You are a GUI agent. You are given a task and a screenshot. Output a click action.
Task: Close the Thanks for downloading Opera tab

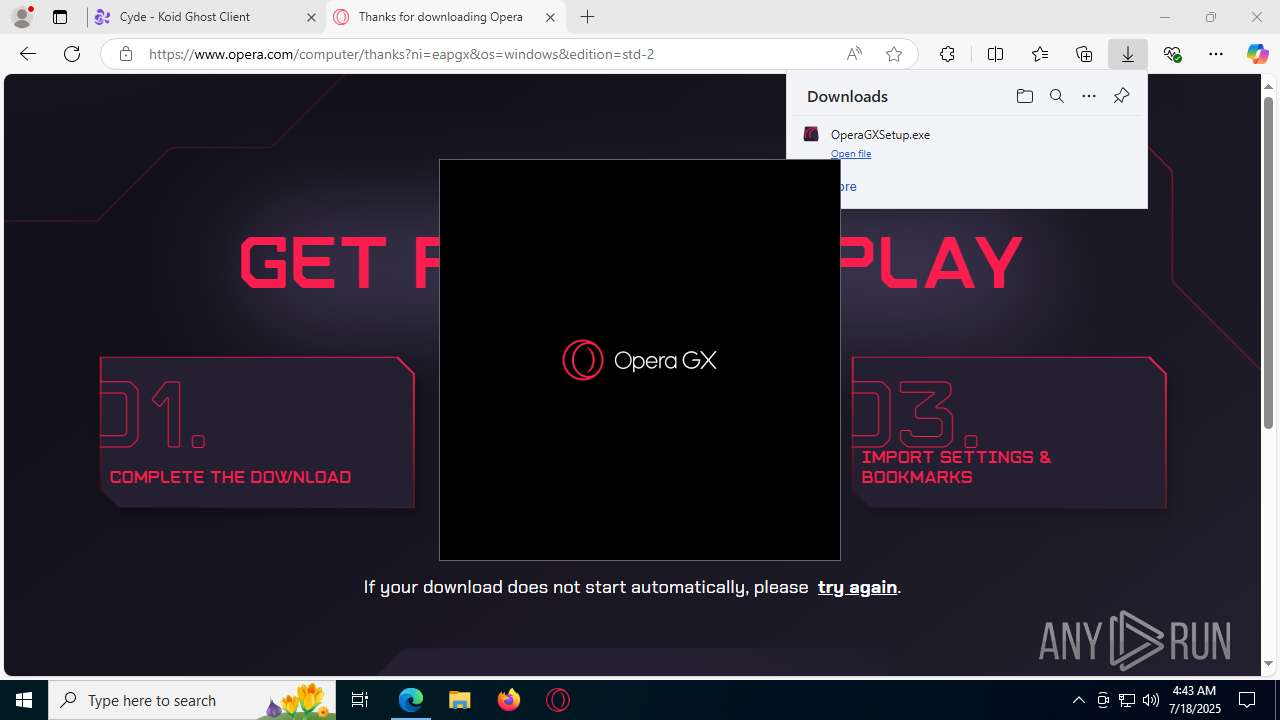click(x=550, y=17)
